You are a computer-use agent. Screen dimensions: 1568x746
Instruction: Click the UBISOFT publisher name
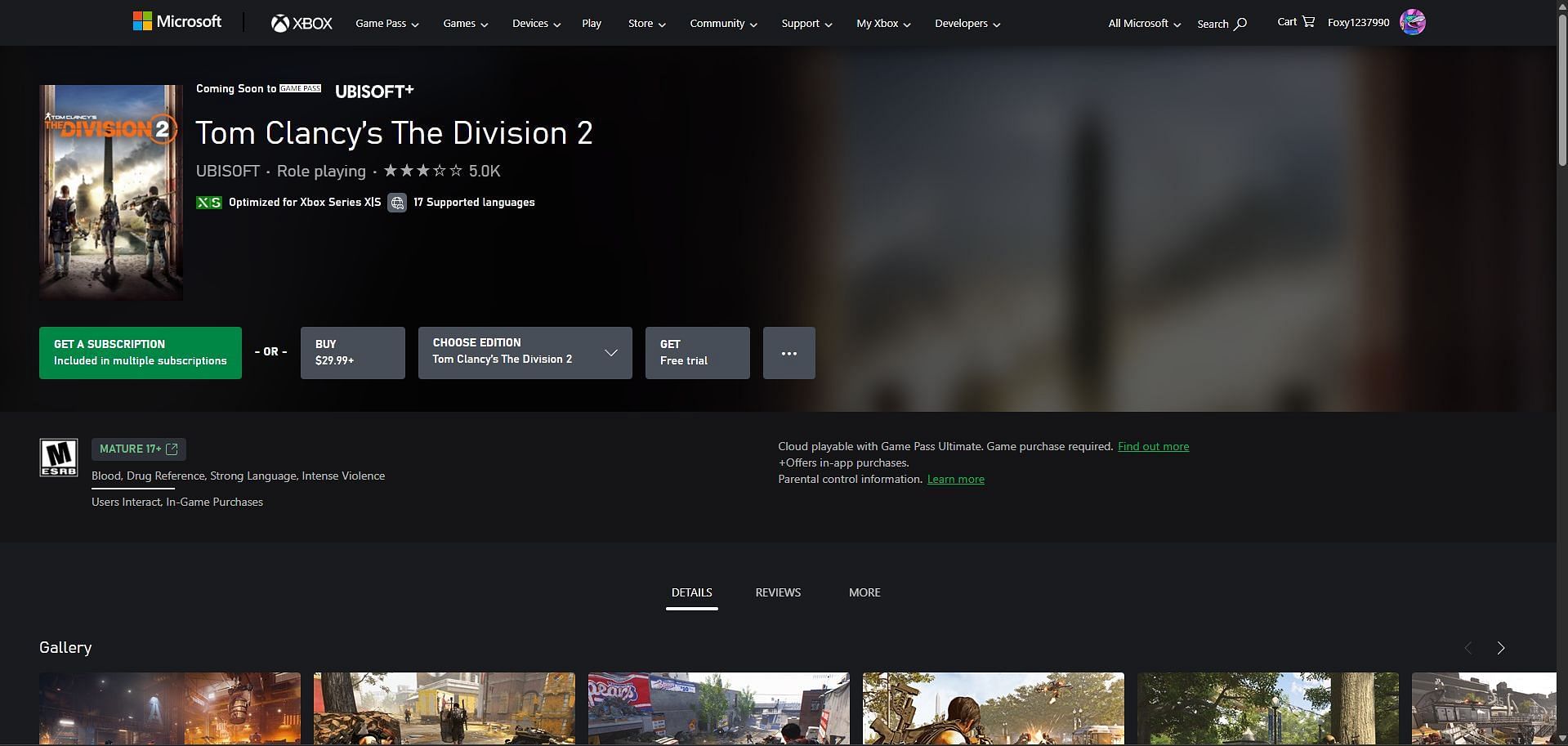228,171
